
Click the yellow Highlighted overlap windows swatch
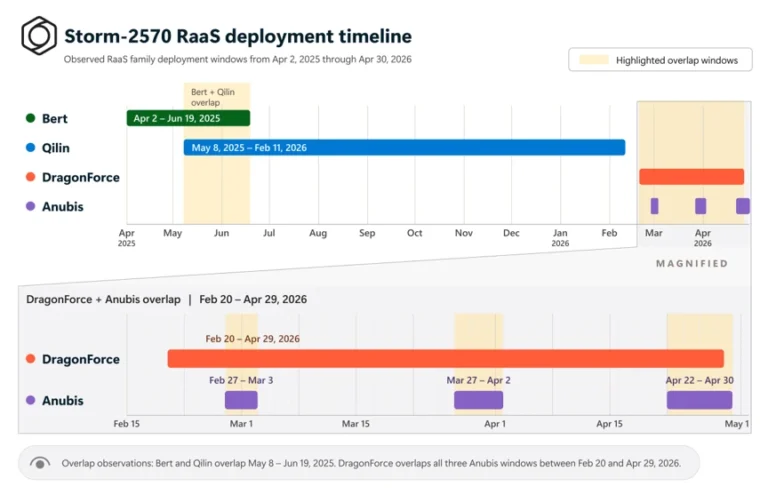pos(594,60)
